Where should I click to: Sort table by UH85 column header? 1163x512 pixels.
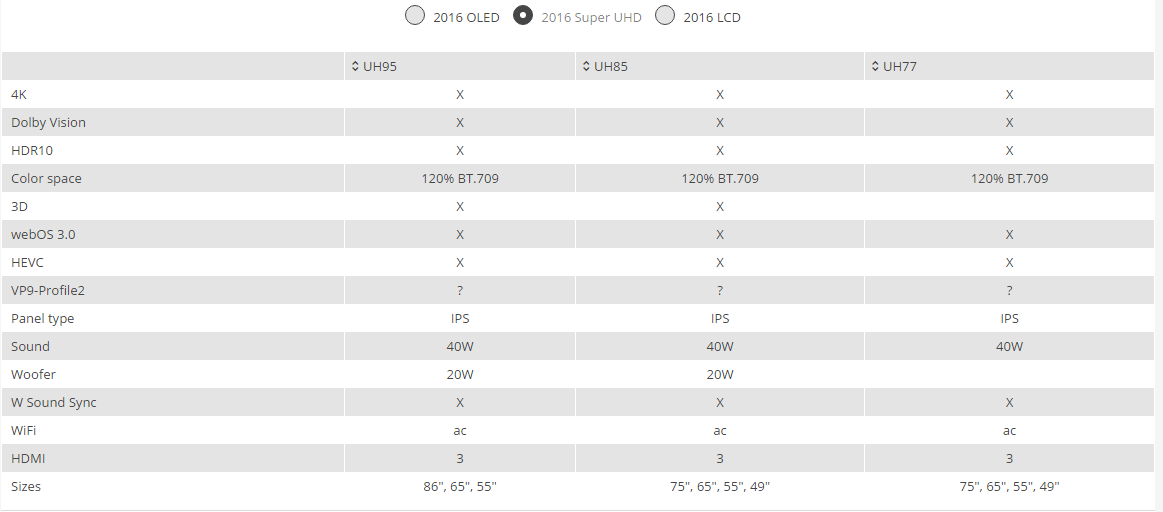click(x=719, y=67)
